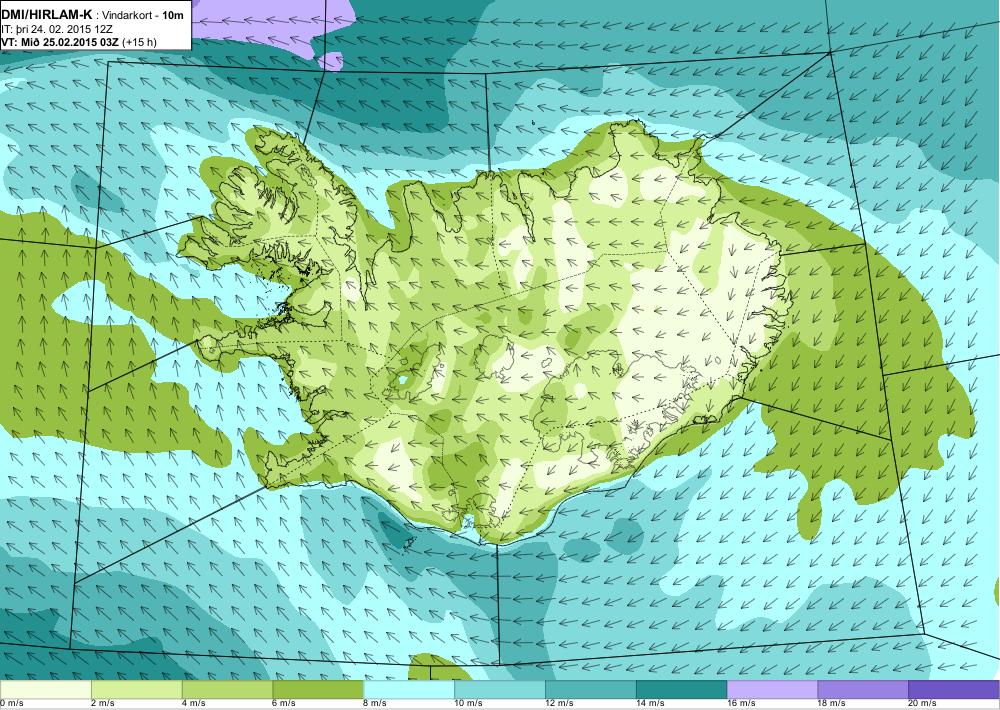Screen dimensions: 1000x710
Task: Click the "12 m/s" legend label
Action: [x=560, y=704]
